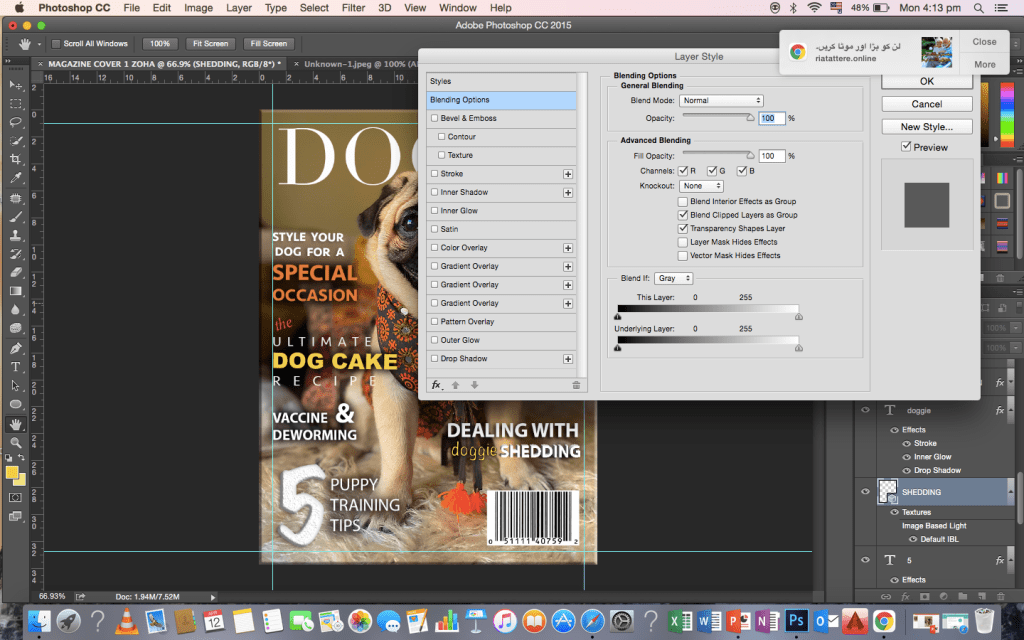Click the New Style button
The height and width of the screenshot is (640, 1024).
click(927, 127)
